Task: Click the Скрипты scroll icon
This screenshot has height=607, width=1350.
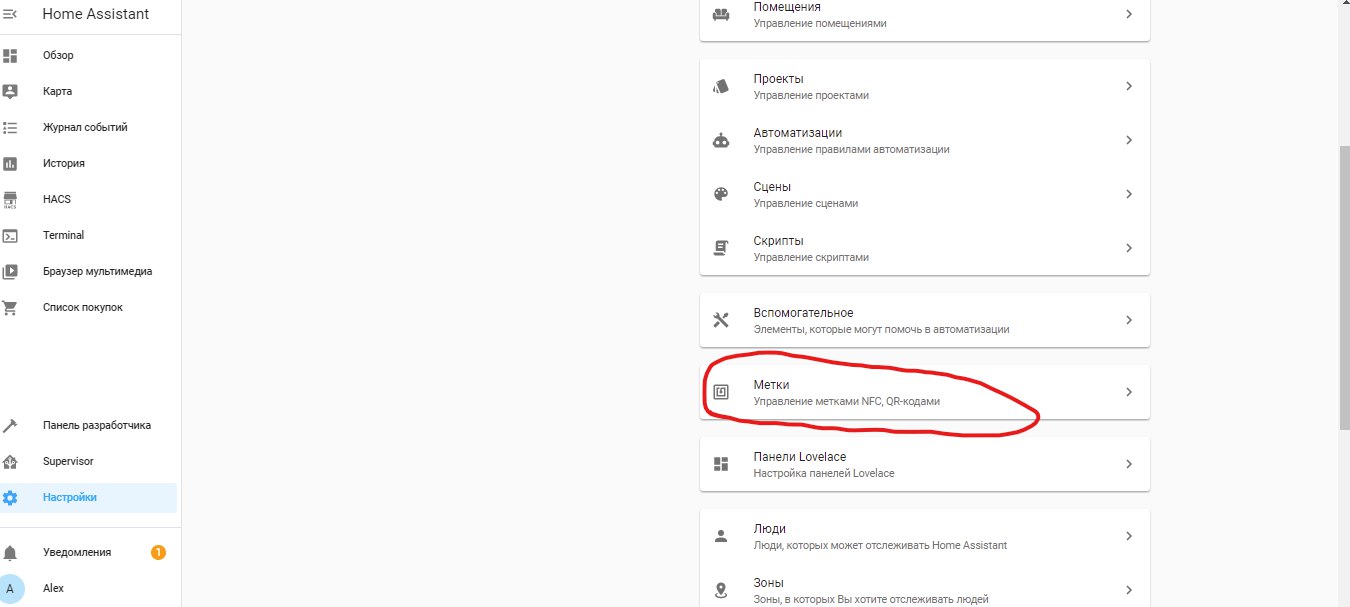Action: [721, 248]
